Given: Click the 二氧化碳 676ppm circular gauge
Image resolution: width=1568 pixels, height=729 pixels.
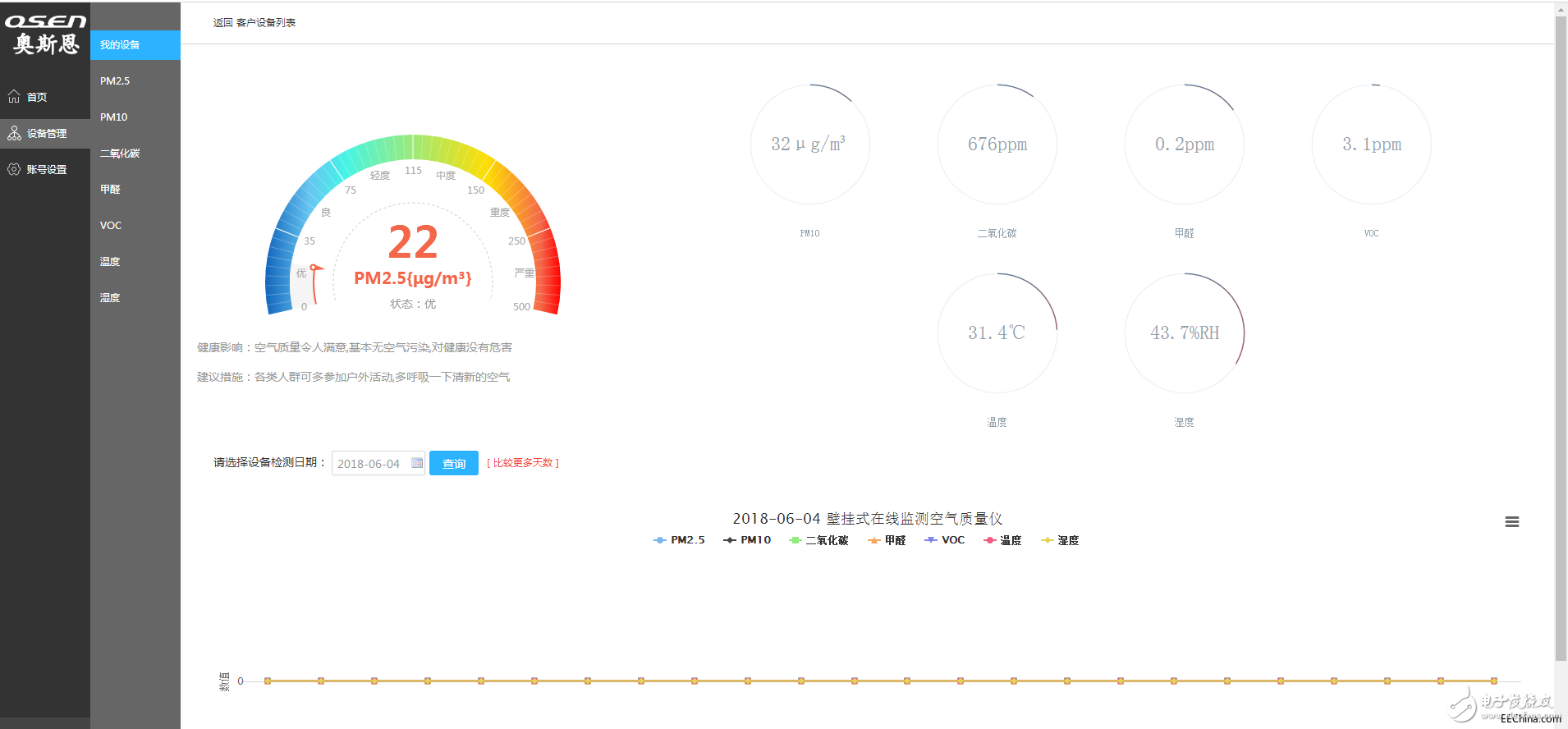Looking at the screenshot, I should [x=997, y=144].
